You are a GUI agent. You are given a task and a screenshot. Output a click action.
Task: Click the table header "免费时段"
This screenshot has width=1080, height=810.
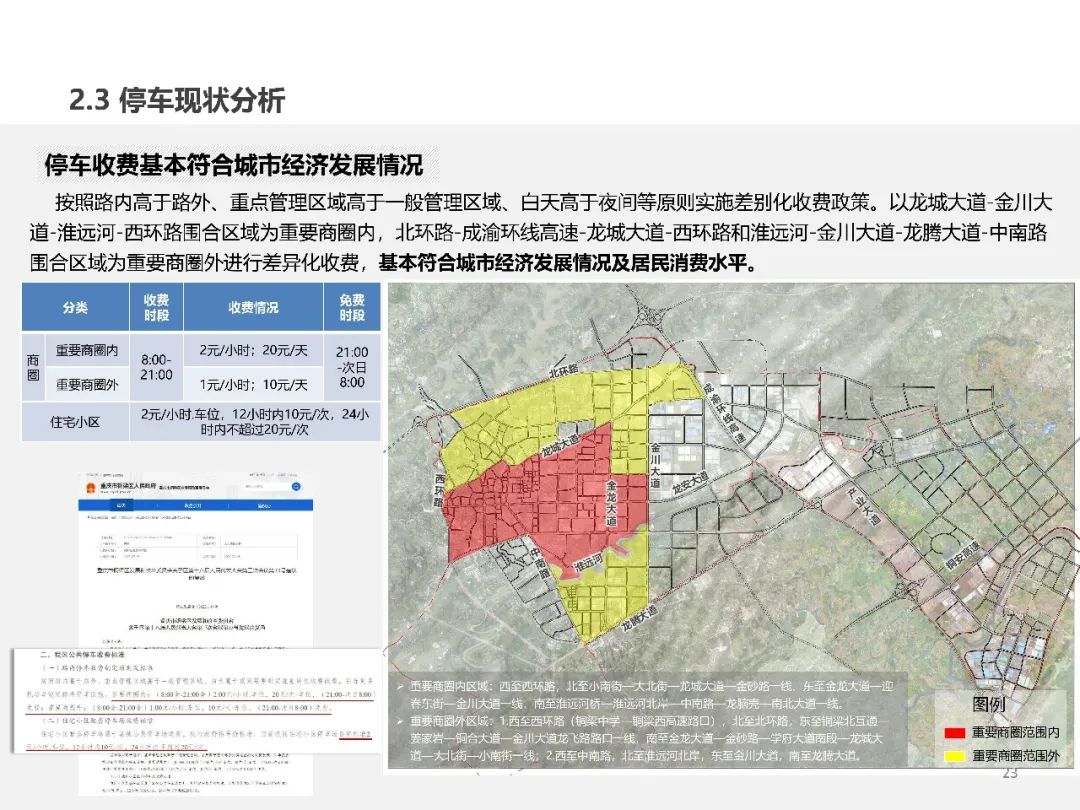click(352, 307)
